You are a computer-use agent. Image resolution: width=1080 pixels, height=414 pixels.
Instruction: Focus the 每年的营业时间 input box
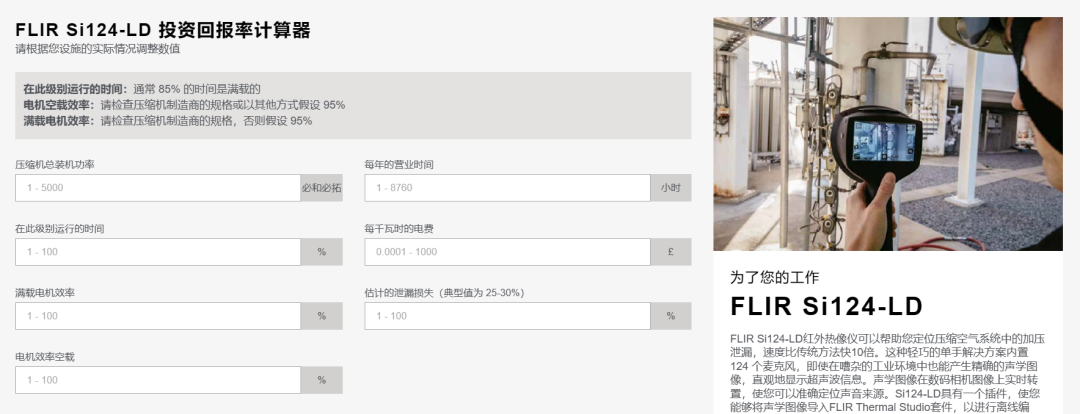coord(507,188)
